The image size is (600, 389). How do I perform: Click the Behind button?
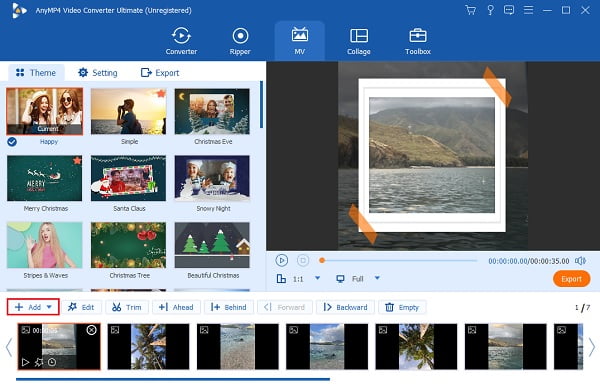[x=229, y=307]
